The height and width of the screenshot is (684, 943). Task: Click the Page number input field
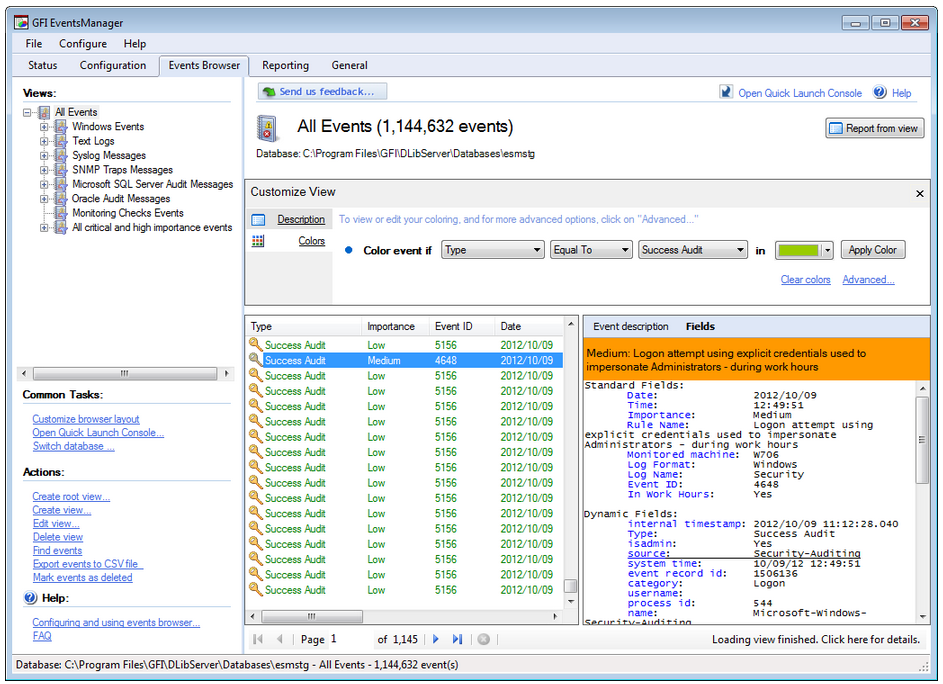pyautogui.click(x=351, y=639)
